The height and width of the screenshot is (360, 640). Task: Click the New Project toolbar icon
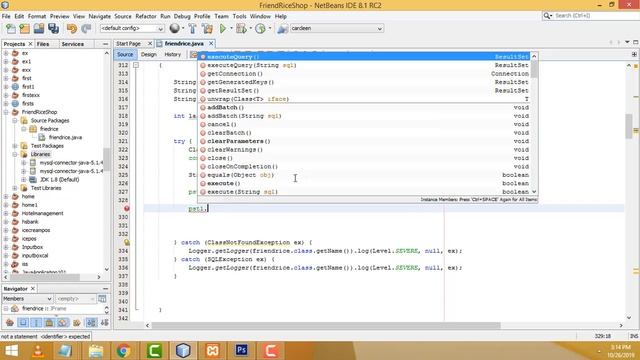click(24, 29)
